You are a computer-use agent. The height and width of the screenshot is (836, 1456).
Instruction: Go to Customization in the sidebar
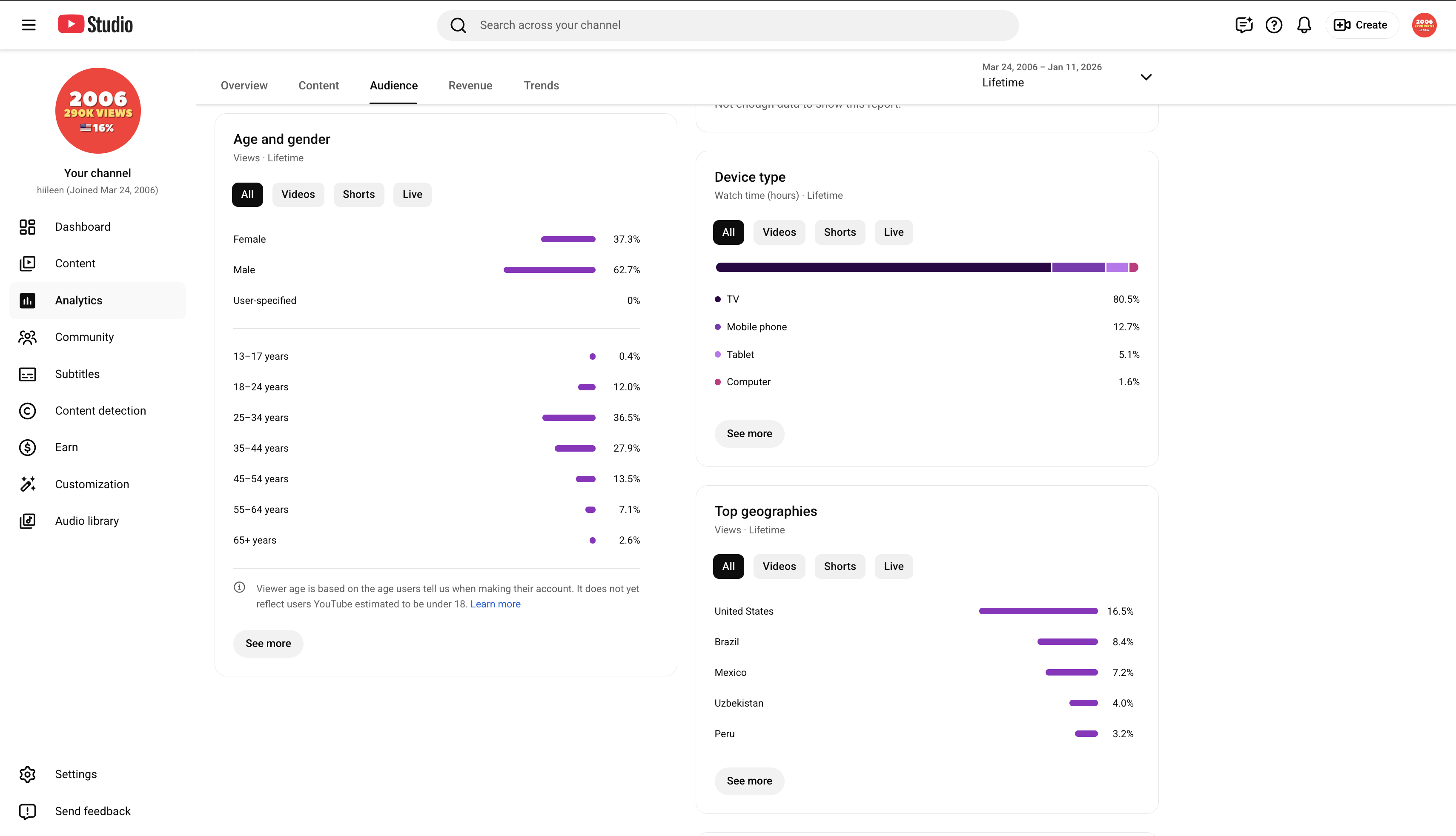click(x=97, y=484)
